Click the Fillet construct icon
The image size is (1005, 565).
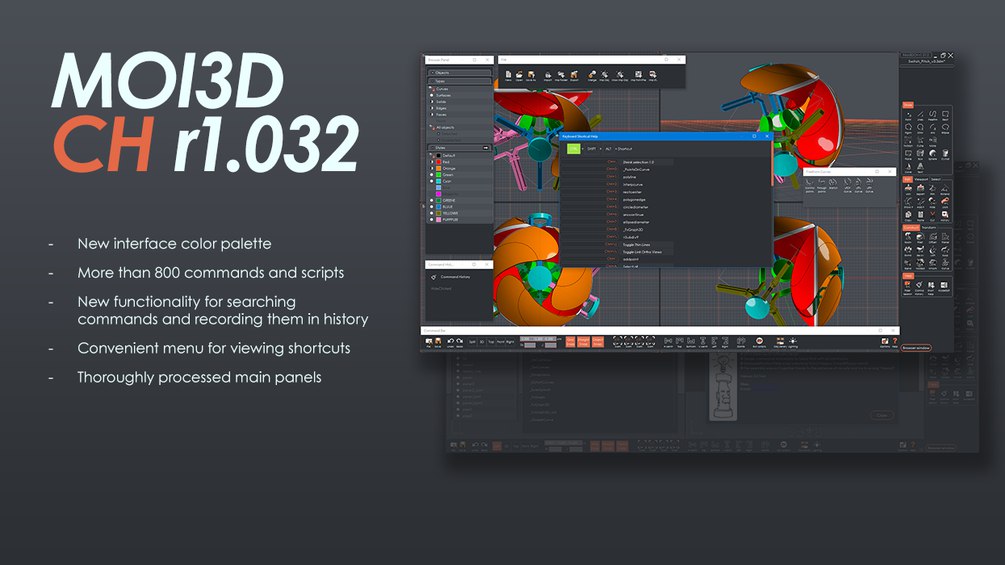[920, 238]
